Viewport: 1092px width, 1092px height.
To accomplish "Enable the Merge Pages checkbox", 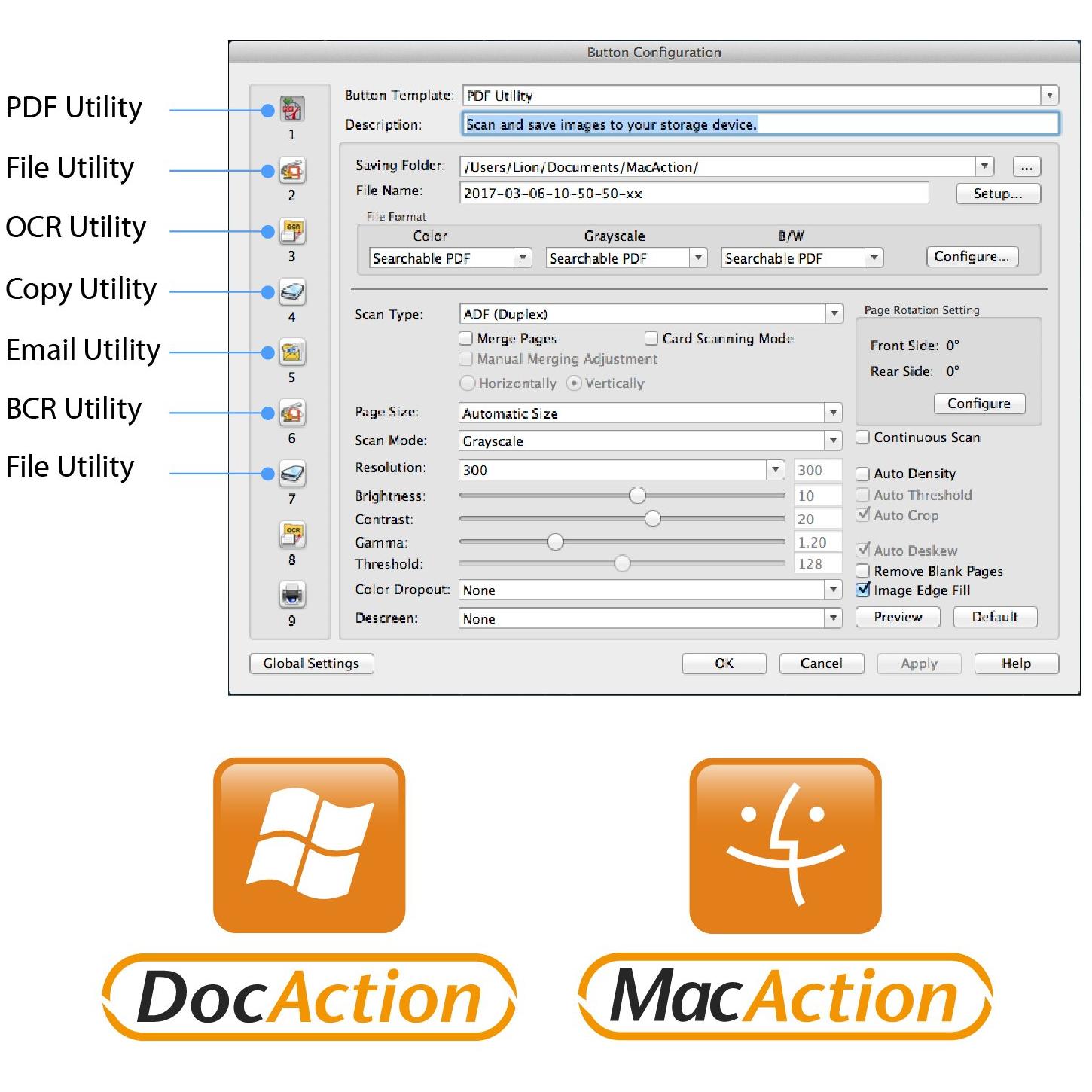I will [x=466, y=339].
